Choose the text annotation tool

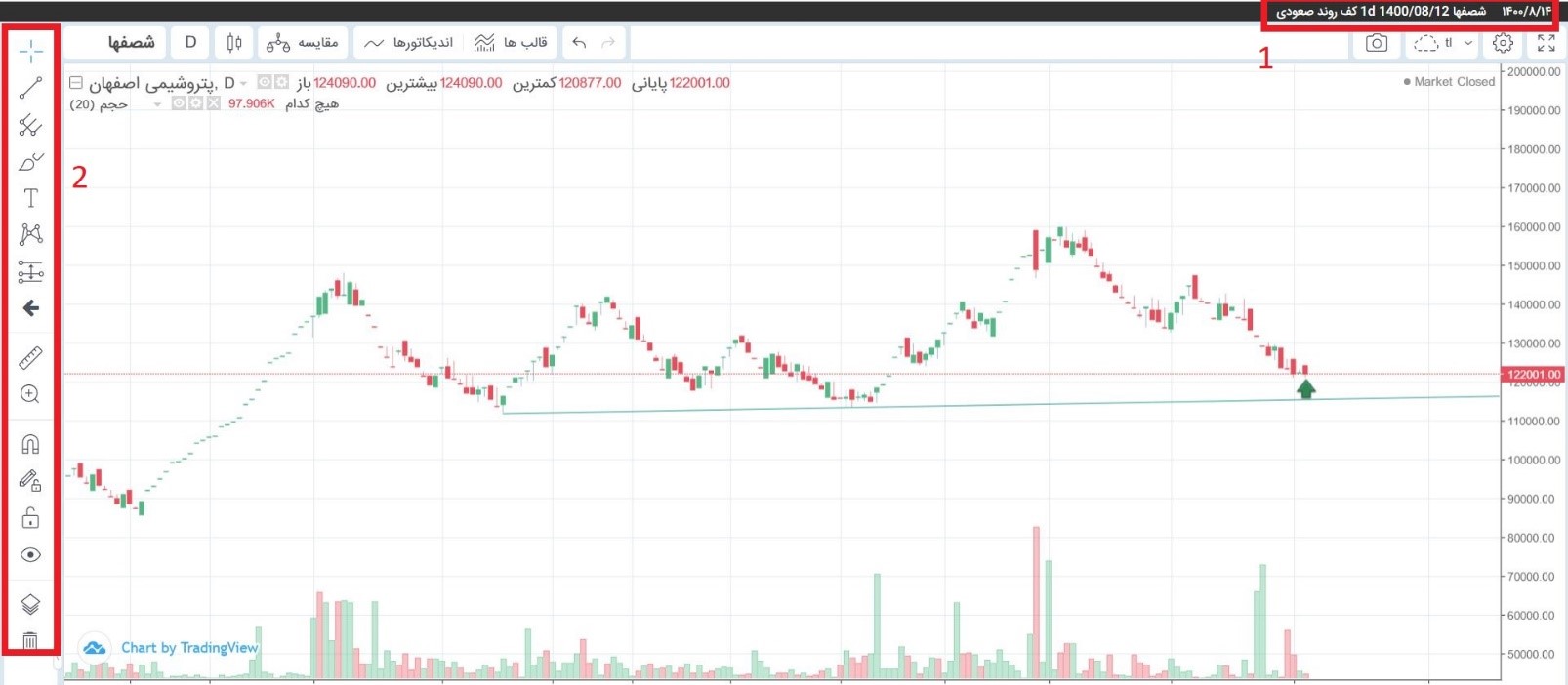pos(30,198)
